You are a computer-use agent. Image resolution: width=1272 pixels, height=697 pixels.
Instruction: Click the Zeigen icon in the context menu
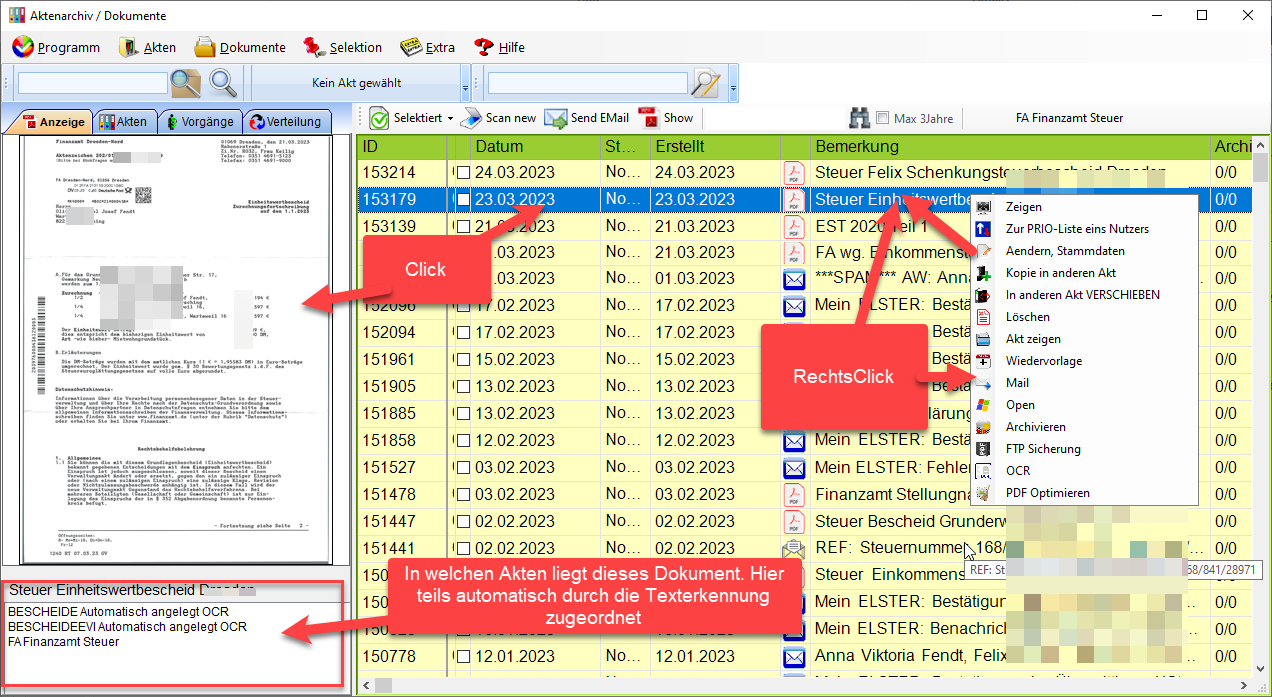tap(984, 207)
